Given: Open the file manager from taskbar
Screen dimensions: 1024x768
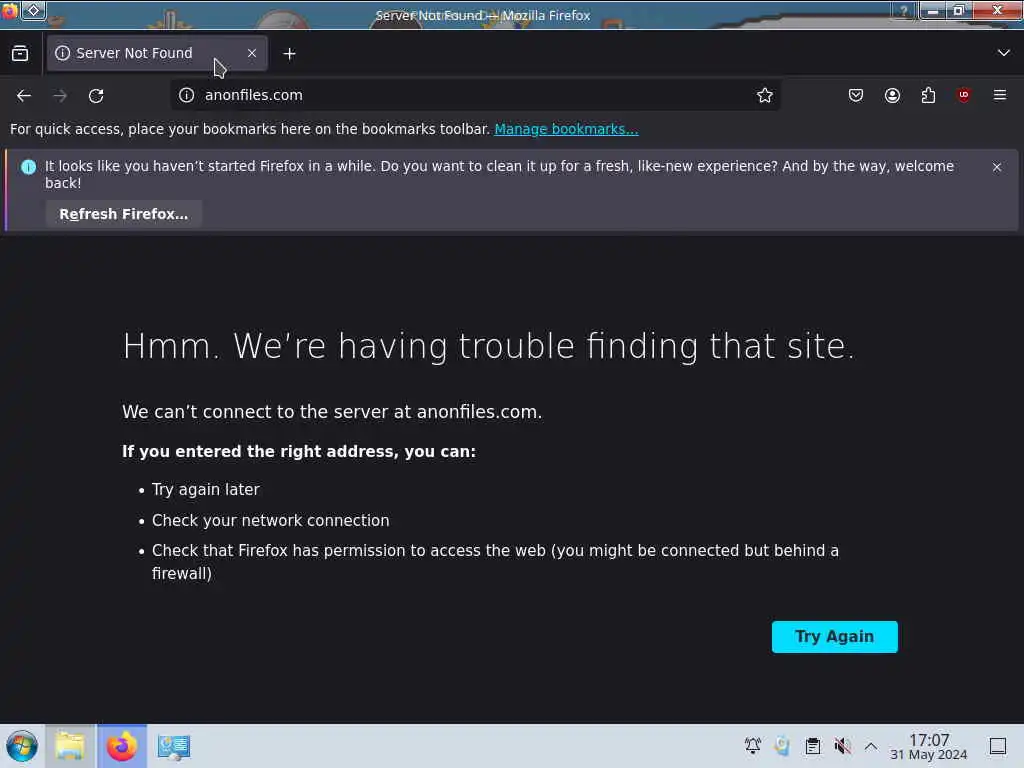Looking at the screenshot, I should [x=70, y=746].
